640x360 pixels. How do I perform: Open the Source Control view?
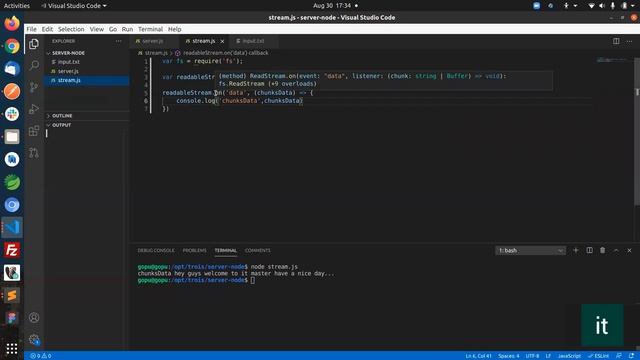click(34, 87)
